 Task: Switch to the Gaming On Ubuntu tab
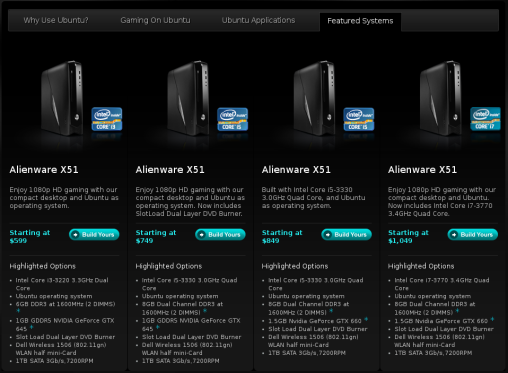coord(155,20)
